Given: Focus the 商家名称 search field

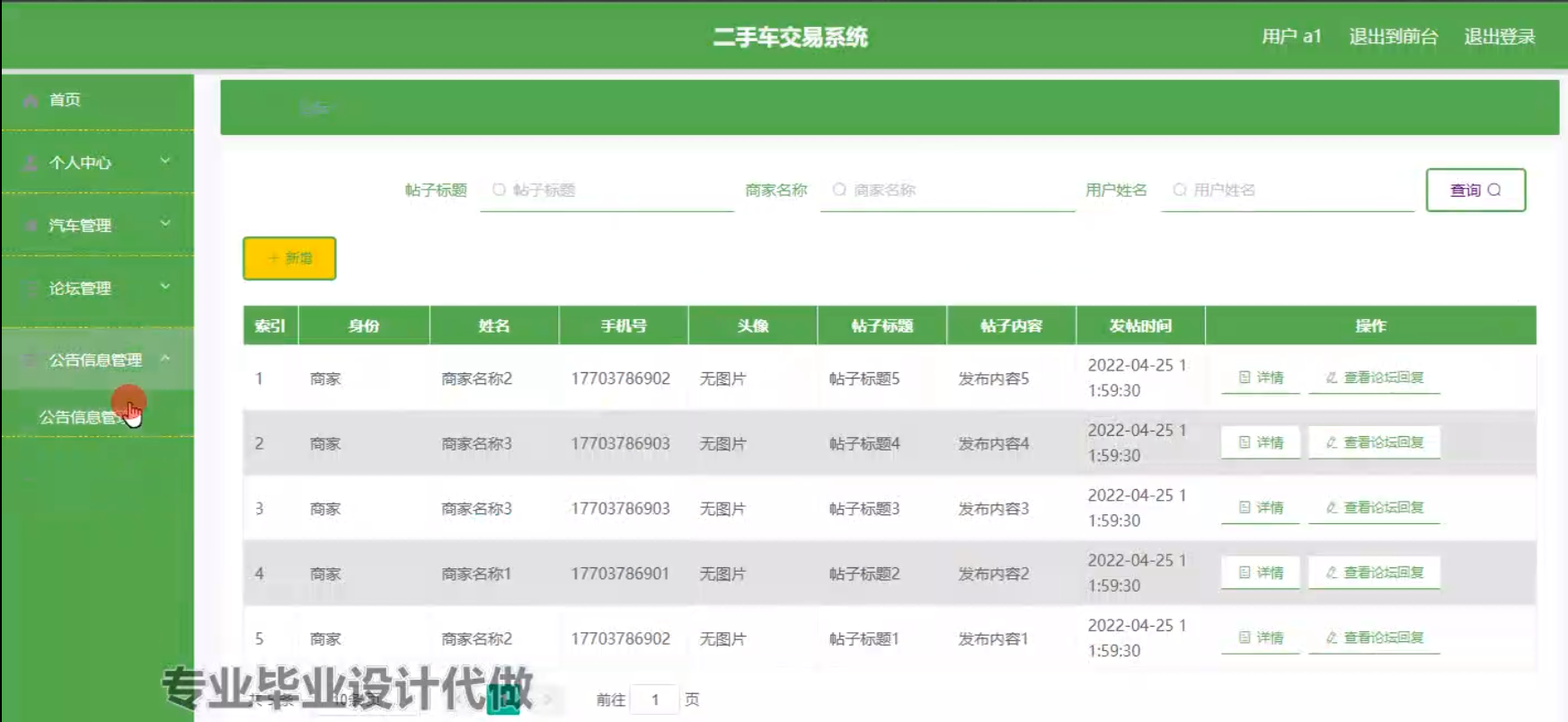Looking at the screenshot, I should [x=947, y=190].
